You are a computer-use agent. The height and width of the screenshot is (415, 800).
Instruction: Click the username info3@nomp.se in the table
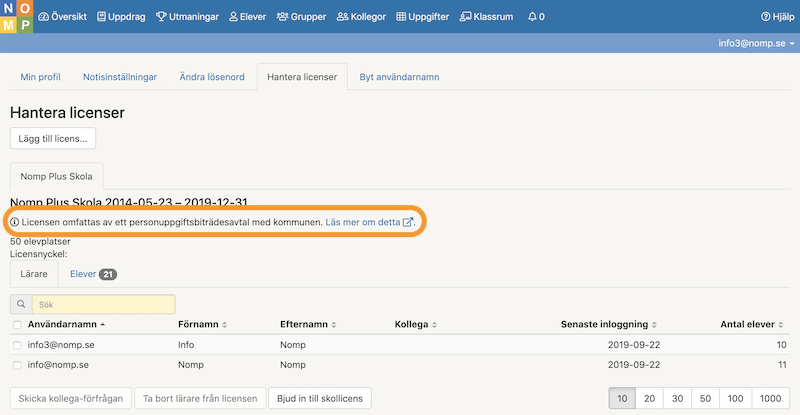click(x=61, y=345)
